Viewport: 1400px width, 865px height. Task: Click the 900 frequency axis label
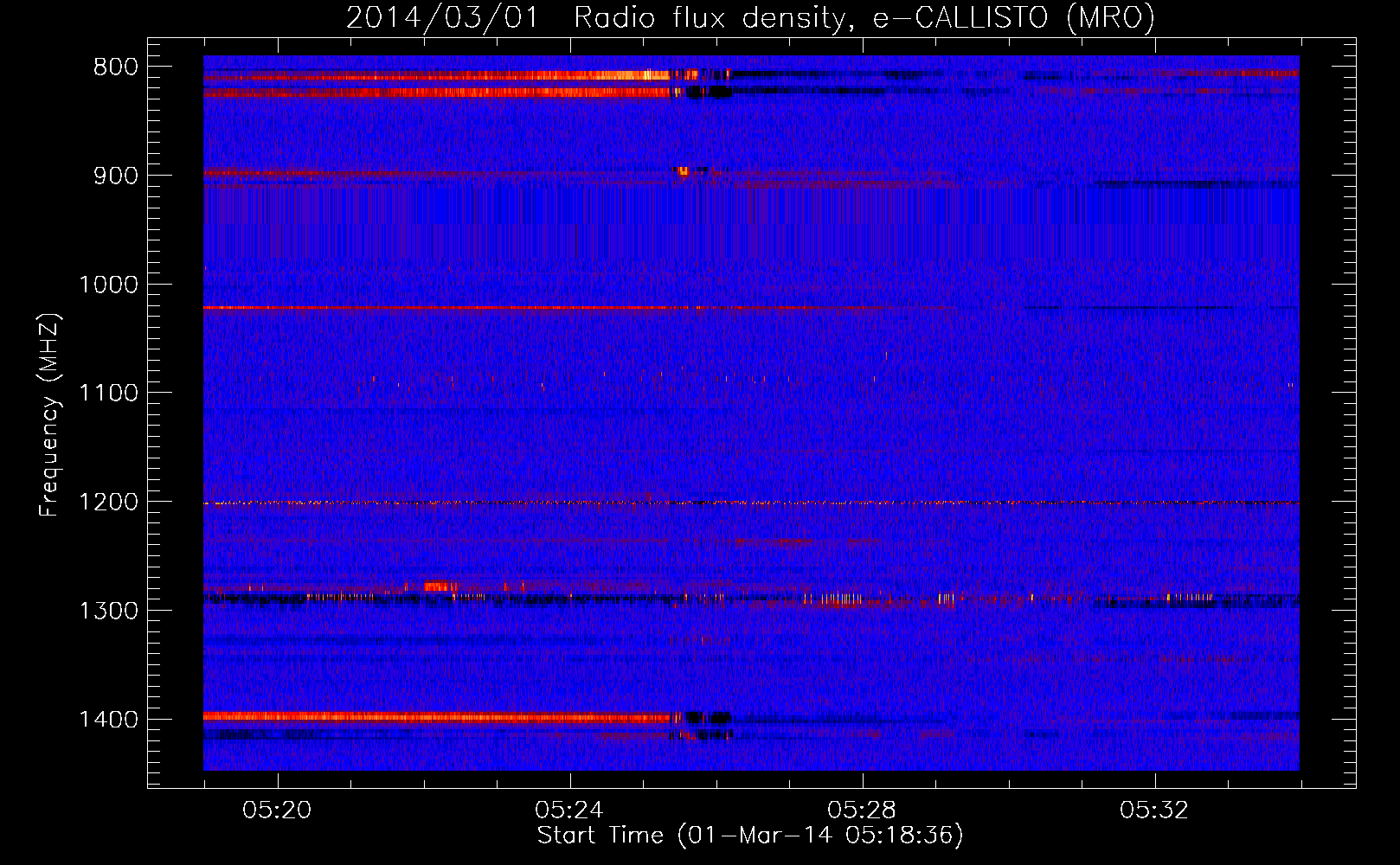(115, 176)
